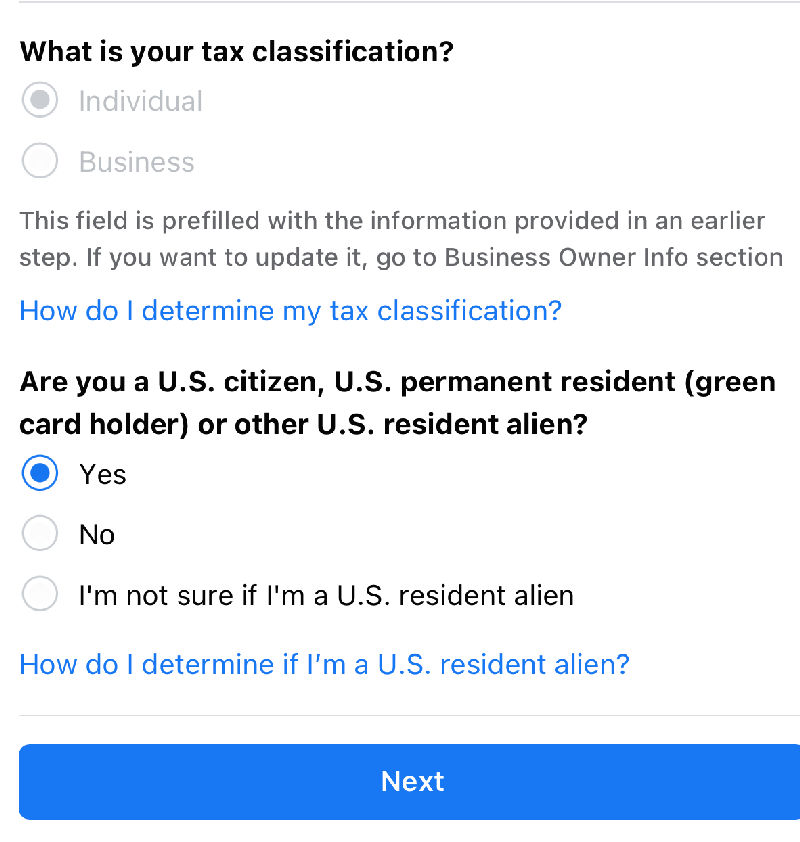800x842 pixels.
Task: Click the filled Yes radio indicator
Action: 40,474
